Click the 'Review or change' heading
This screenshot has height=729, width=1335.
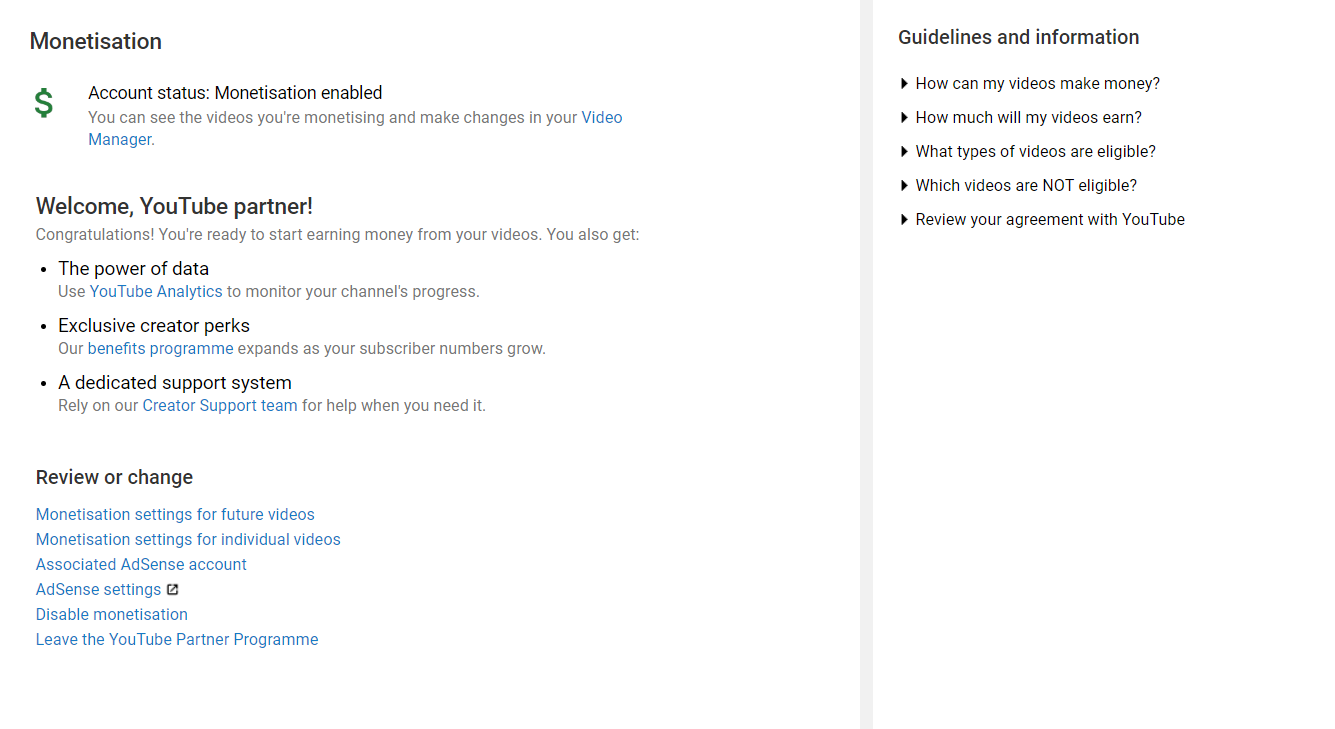pyautogui.click(x=114, y=478)
